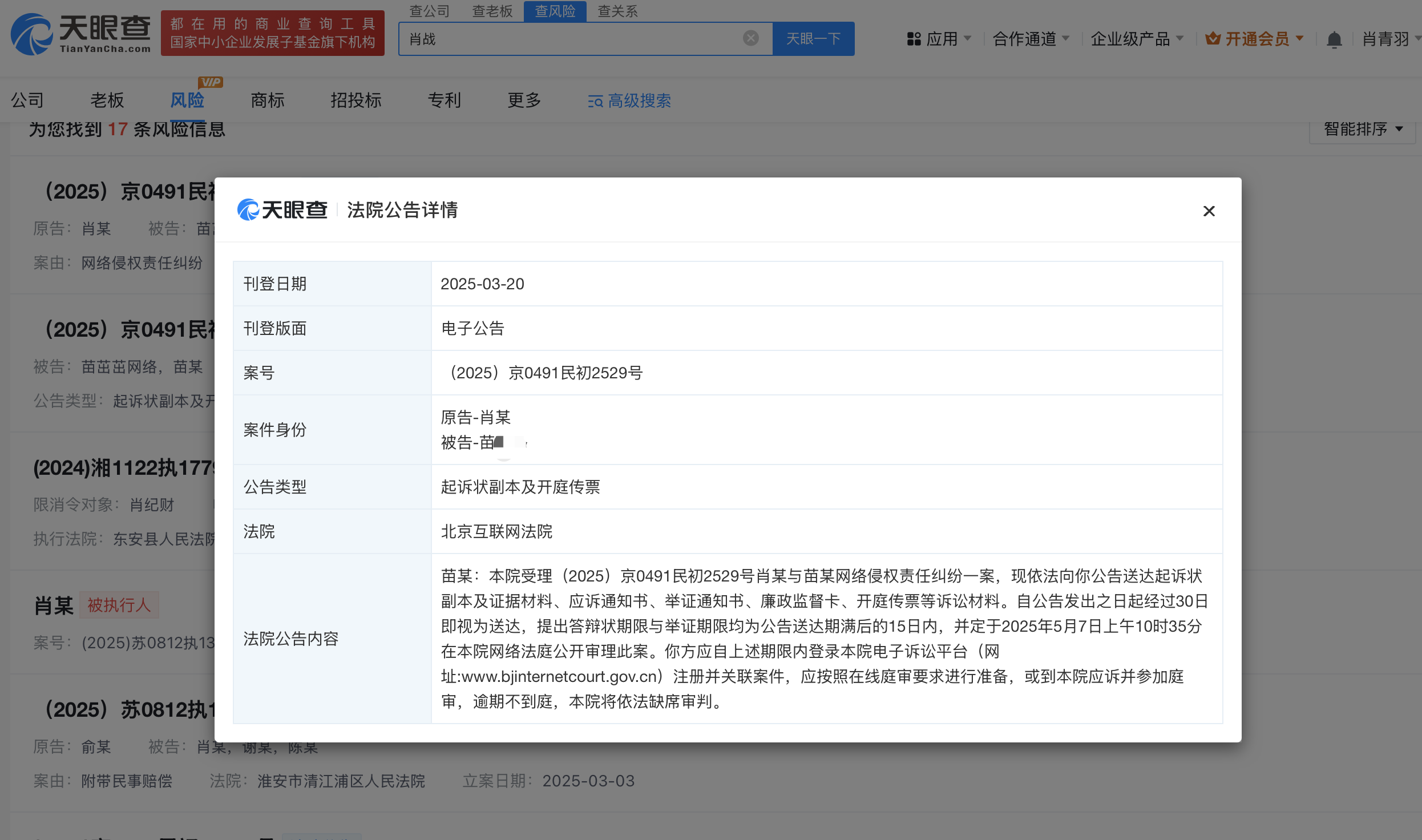Click the crown icon next to 开通会员
The height and width of the screenshot is (840, 1422).
1213,39
